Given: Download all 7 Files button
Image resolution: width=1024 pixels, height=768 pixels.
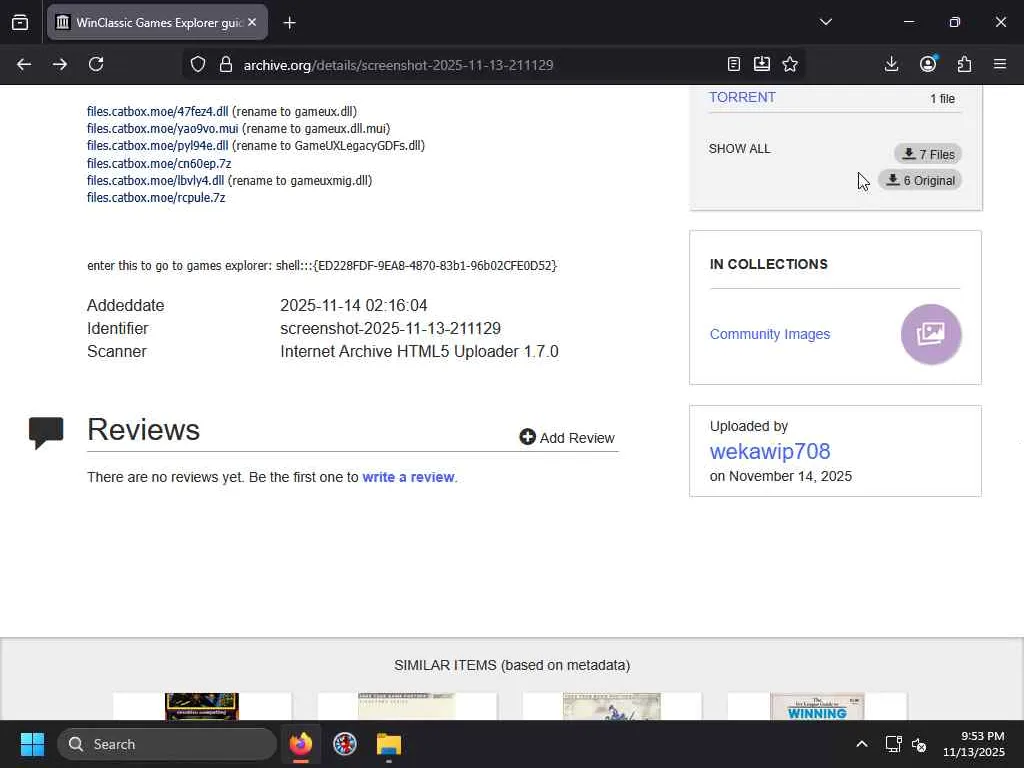Looking at the screenshot, I should [x=928, y=154].
